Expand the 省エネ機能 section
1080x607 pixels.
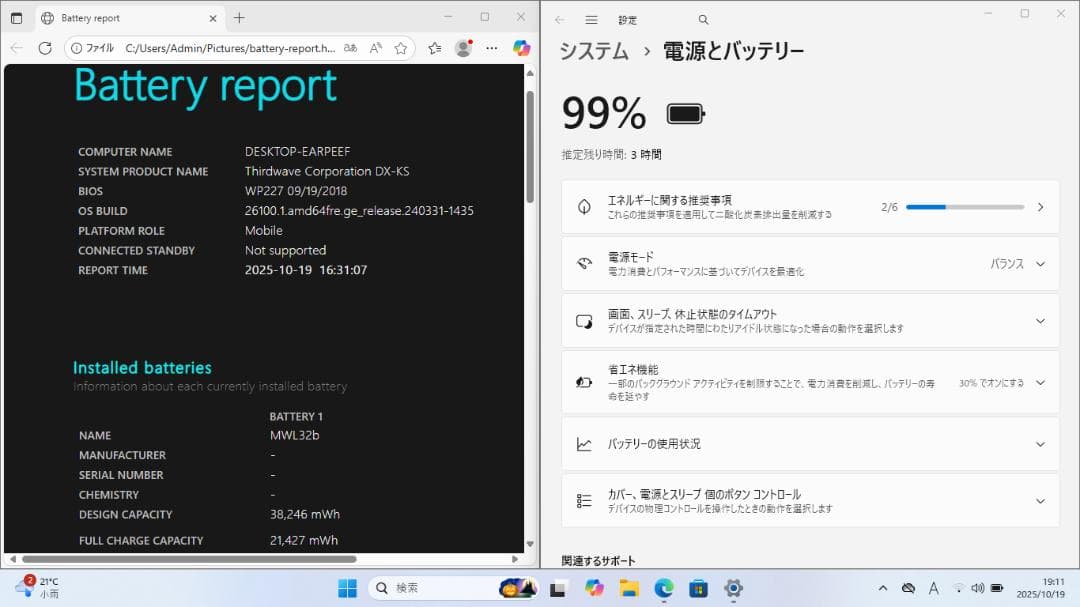click(1040, 382)
